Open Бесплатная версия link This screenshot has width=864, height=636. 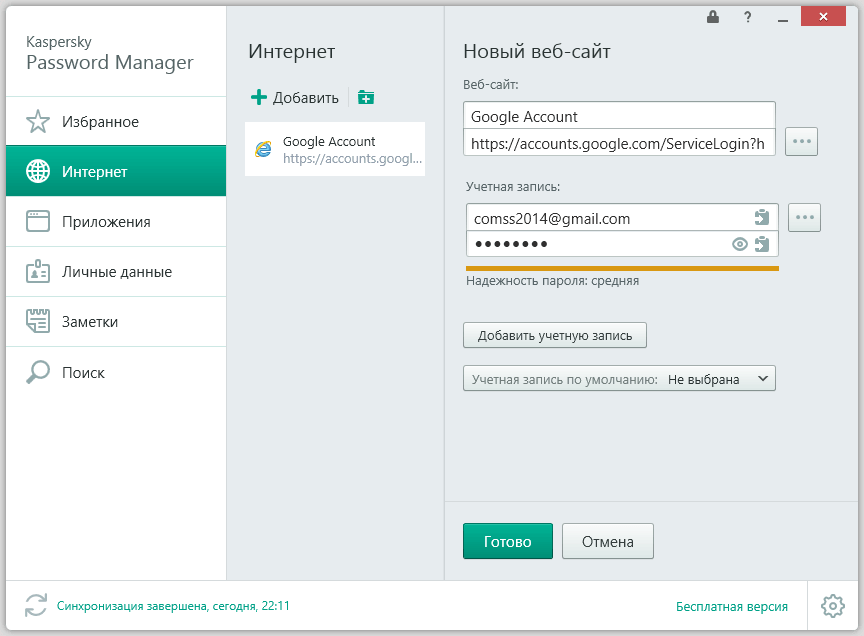[x=733, y=605]
